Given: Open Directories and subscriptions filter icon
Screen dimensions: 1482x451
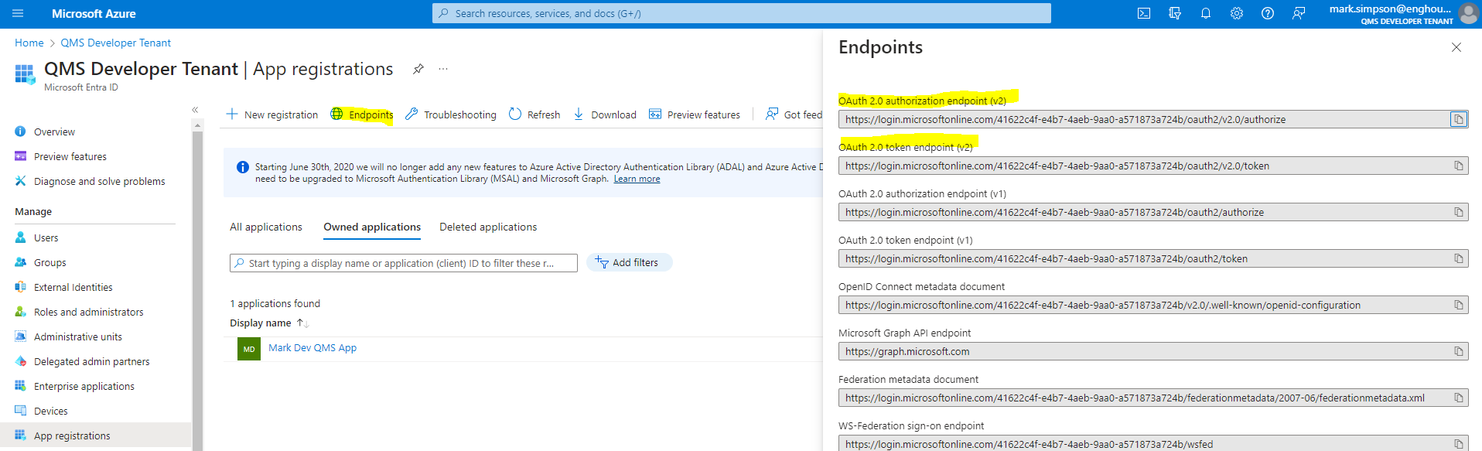Looking at the screenshot, I should [1174, 13].
